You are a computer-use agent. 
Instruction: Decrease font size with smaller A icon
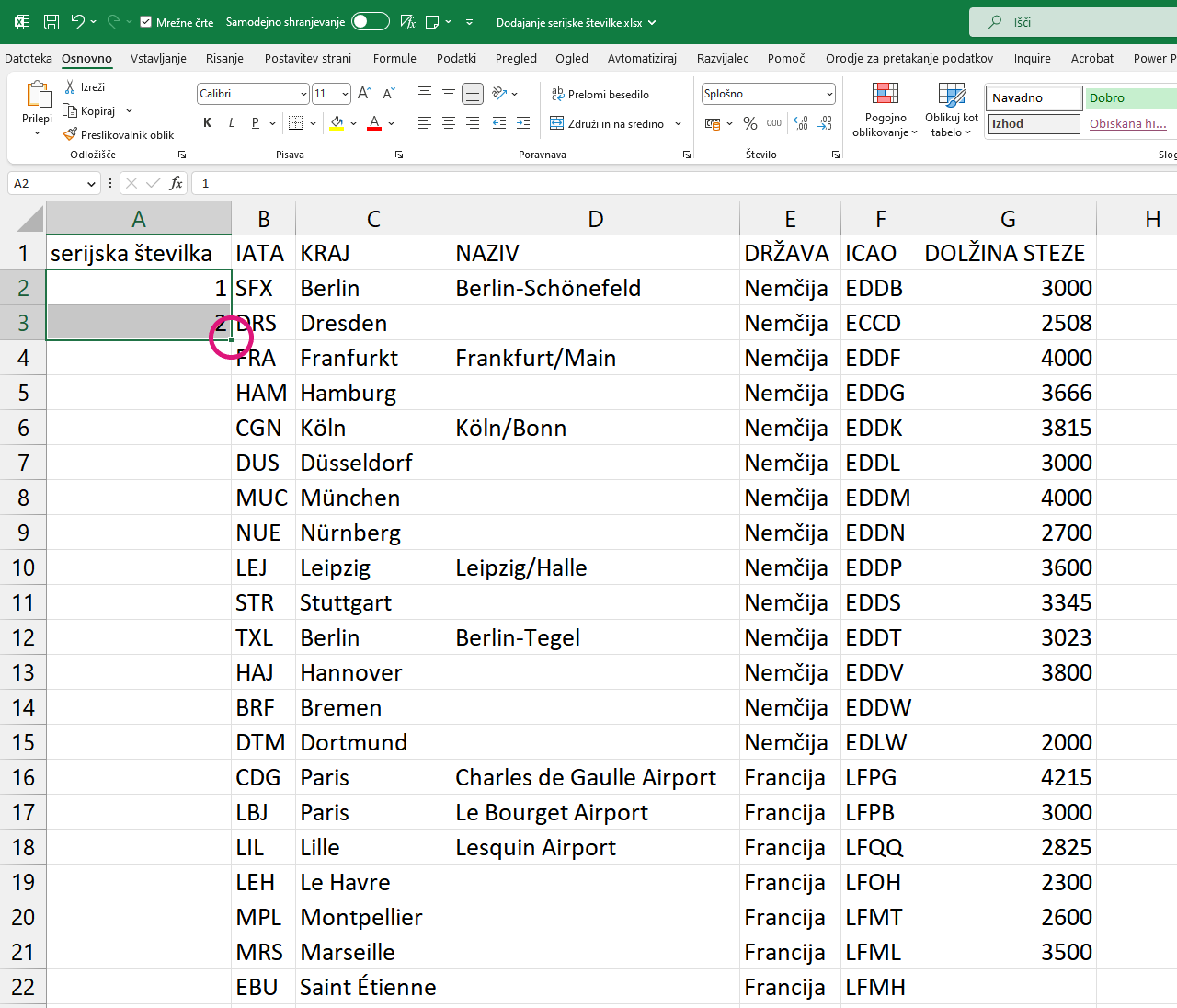tap(389, 94)
